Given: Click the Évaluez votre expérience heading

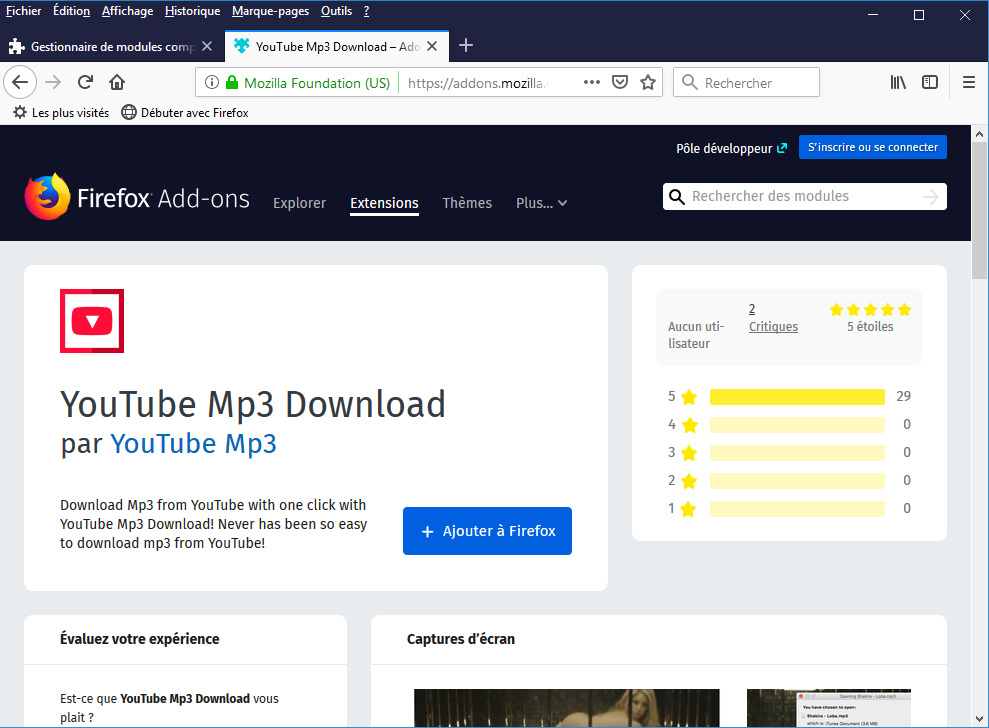Looking at the screenshot, I should click(140, 639).
